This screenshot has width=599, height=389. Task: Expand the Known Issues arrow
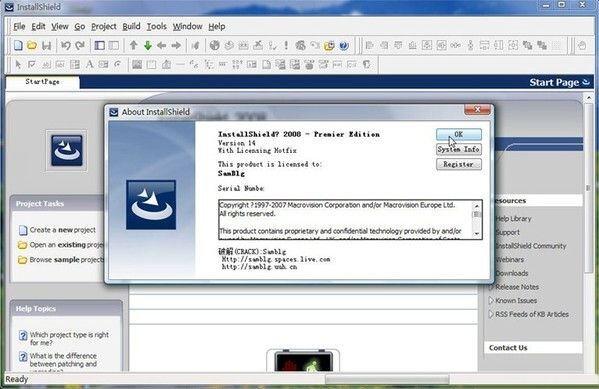[491, 301]
